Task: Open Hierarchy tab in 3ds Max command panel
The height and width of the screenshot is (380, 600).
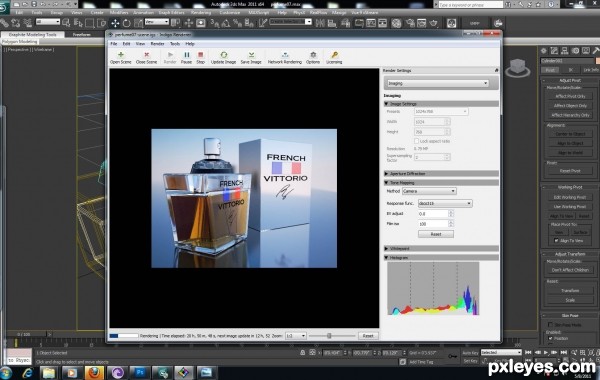Action: click(x=564, y=51)
